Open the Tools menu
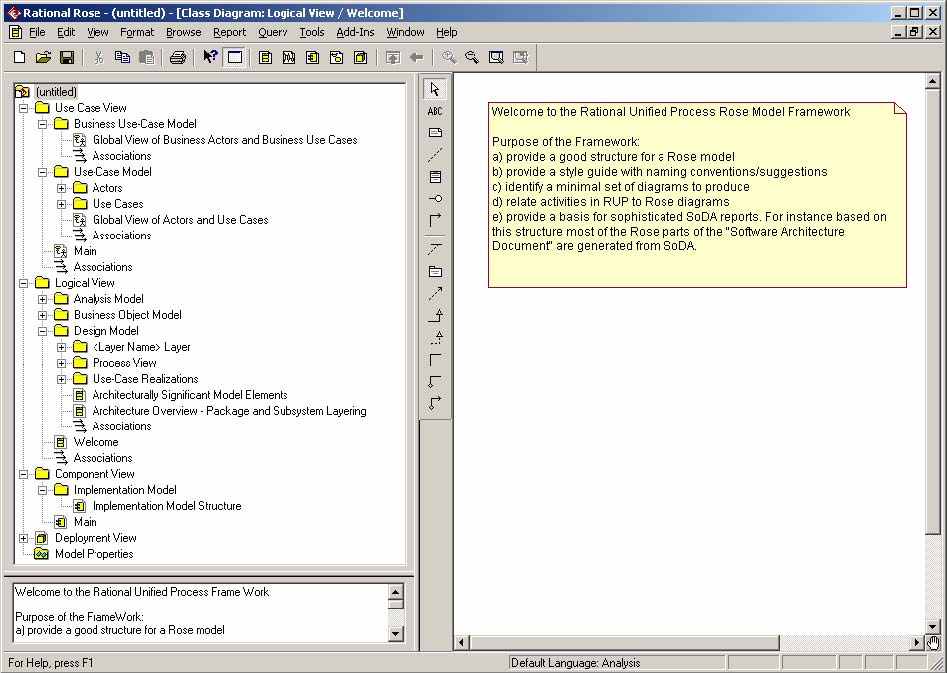The image size is (947, 673). [x=312, y=32]
